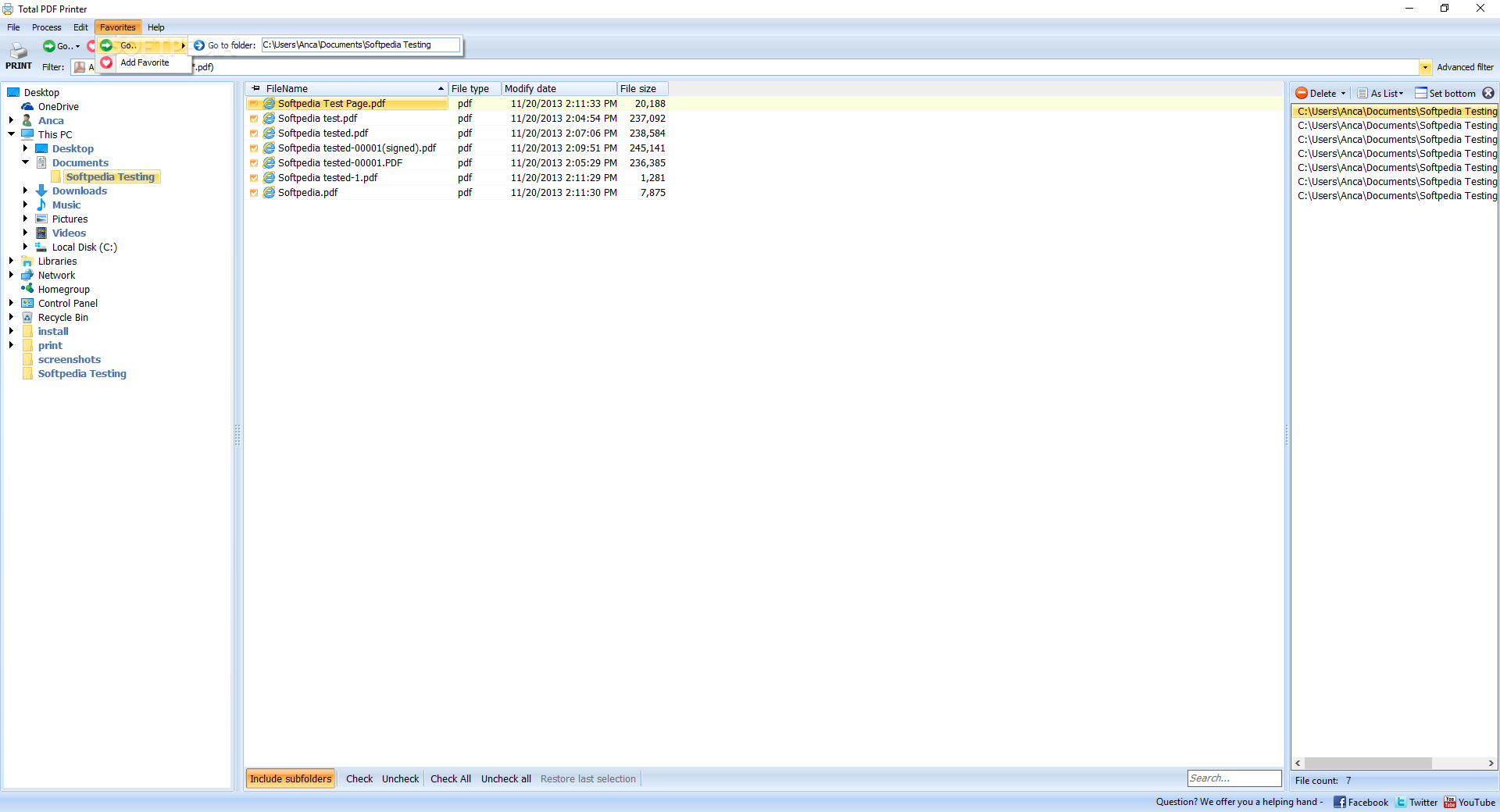Uncheck Softpedia tested-00001(signed).pdf checkbox
The width and height of the screenshot is (1500, 812).
(x=254, y=148)
